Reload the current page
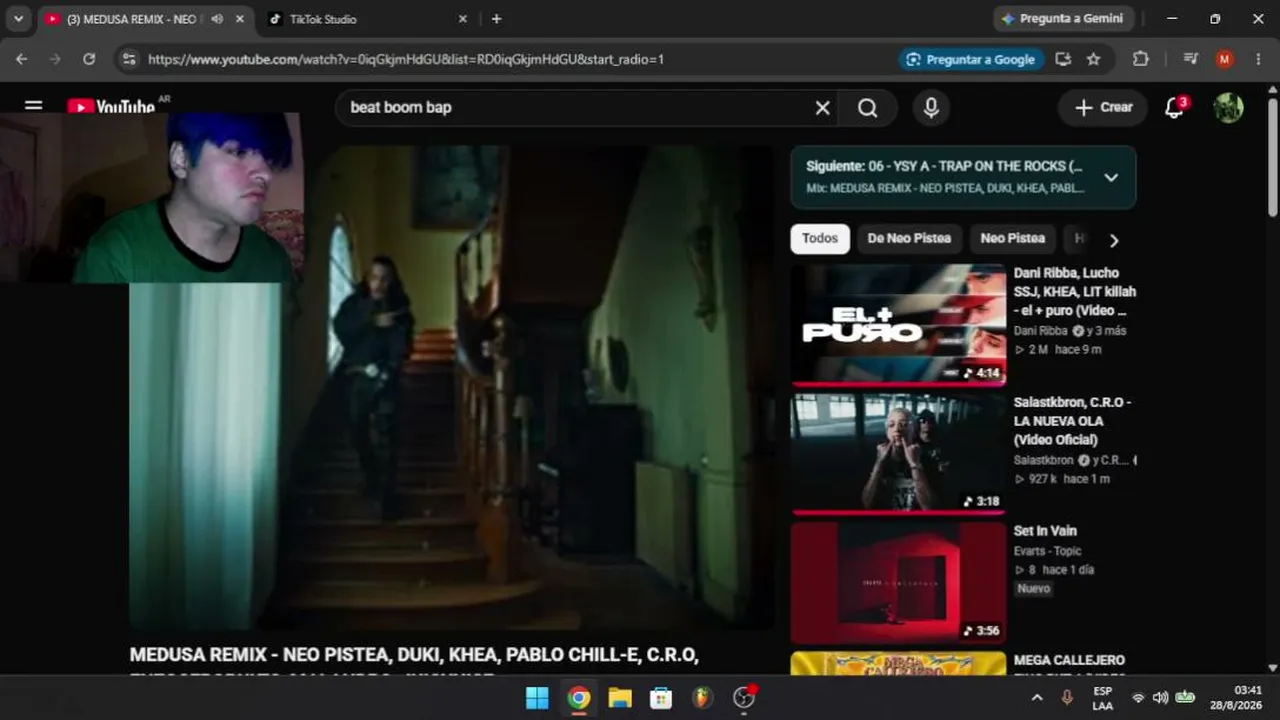1280x720 pixels. coord(89,59)
